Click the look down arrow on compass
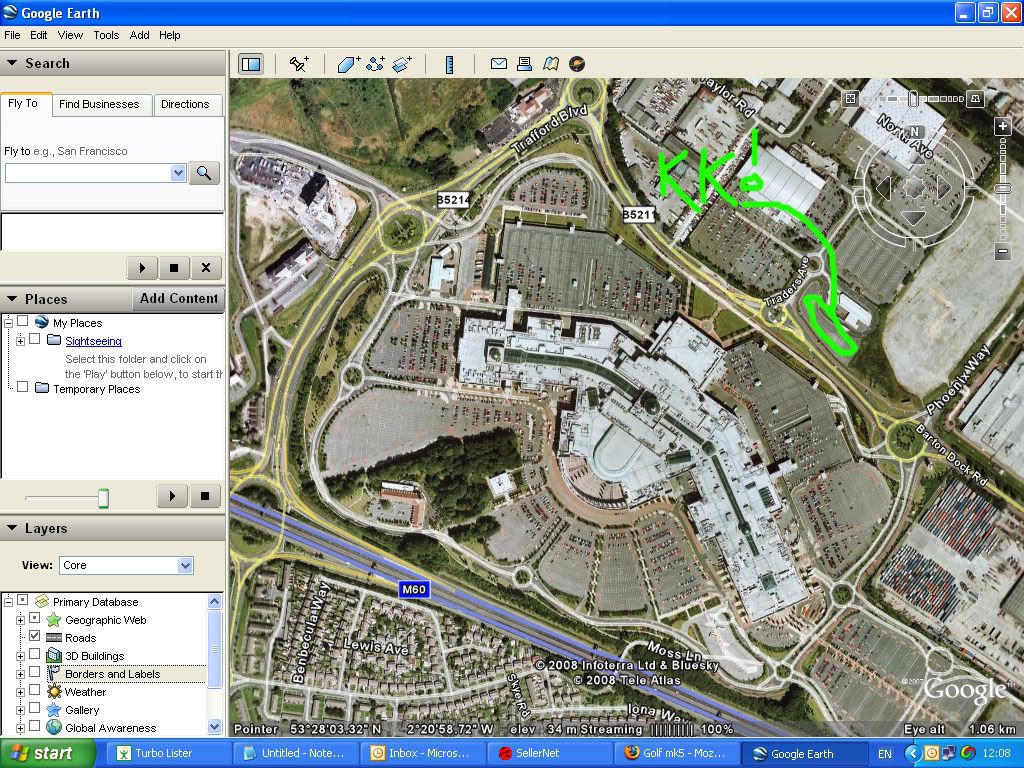 pyautogui.click(x=914, y=218)
